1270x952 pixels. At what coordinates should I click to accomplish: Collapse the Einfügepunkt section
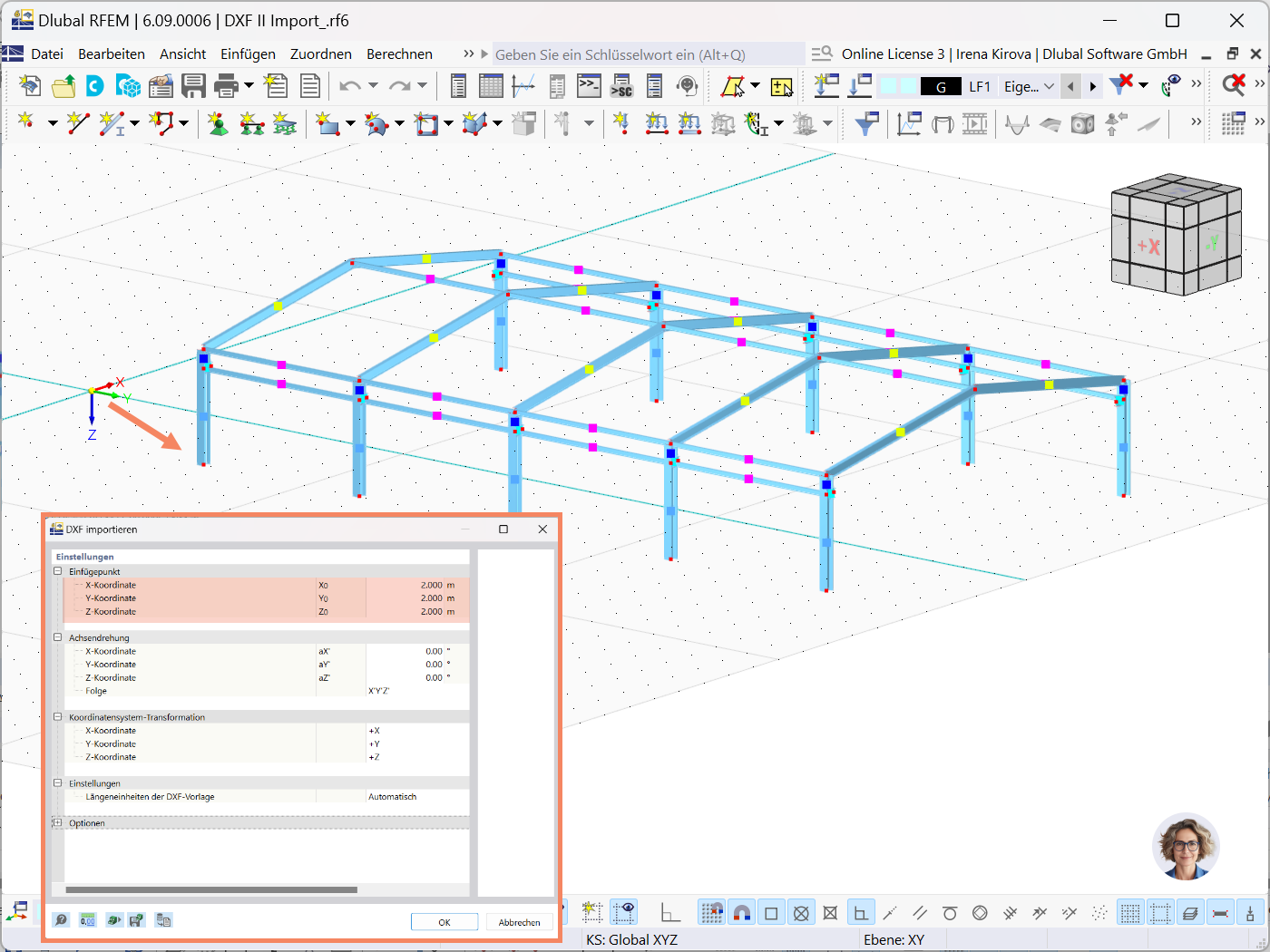coord(57,571)
